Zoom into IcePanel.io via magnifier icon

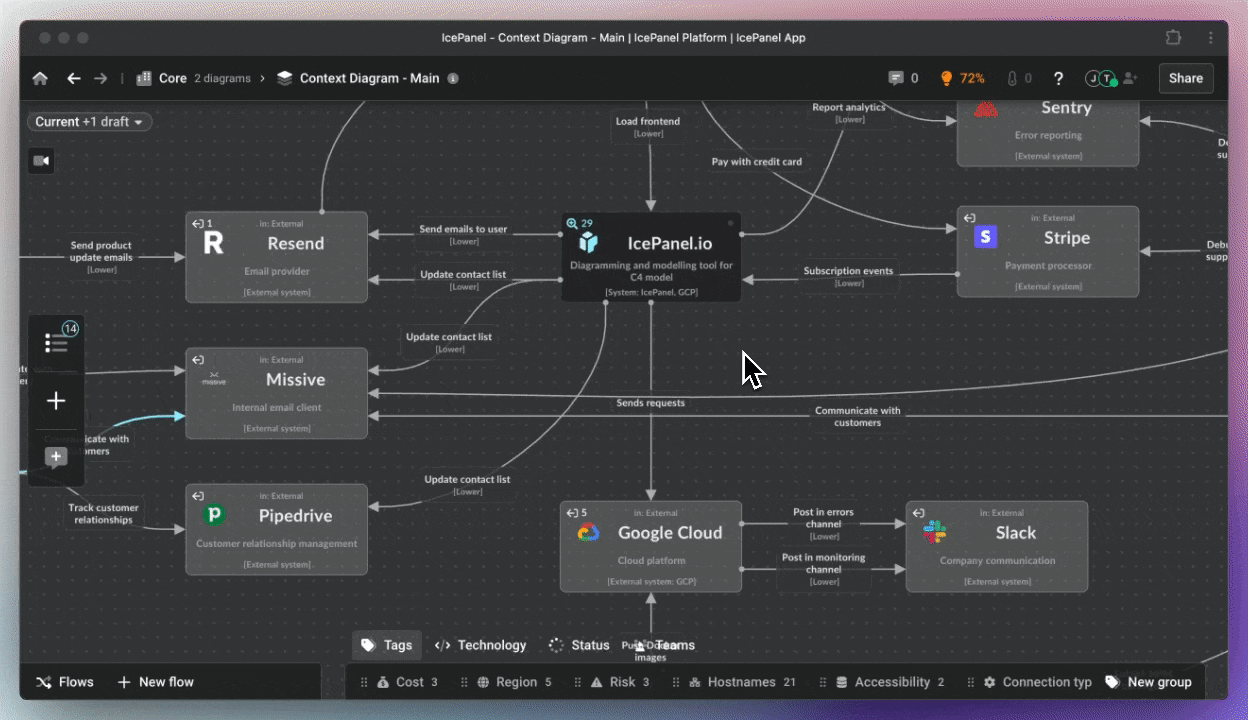pyautogui.click(x=572, y=224)
